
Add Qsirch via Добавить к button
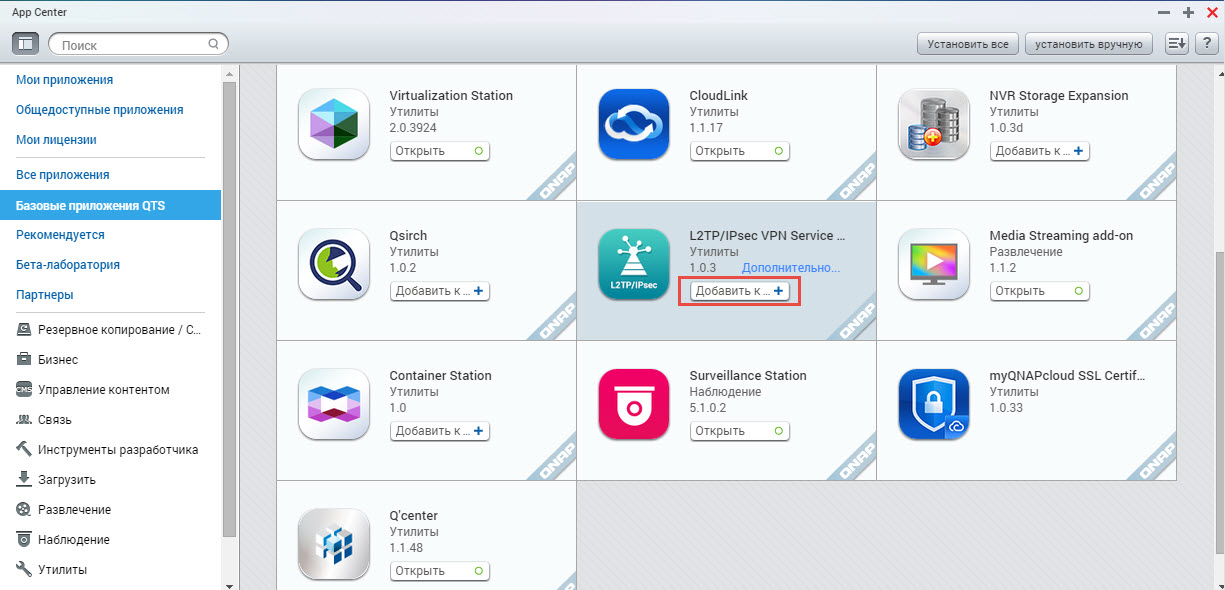(x=440, y=291)
